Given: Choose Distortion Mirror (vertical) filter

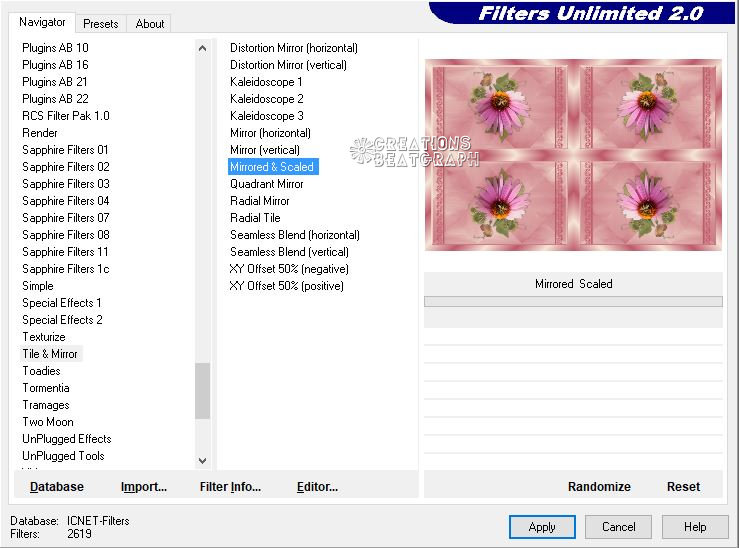Looking at the screenshot, I should [x=288, y=65].
